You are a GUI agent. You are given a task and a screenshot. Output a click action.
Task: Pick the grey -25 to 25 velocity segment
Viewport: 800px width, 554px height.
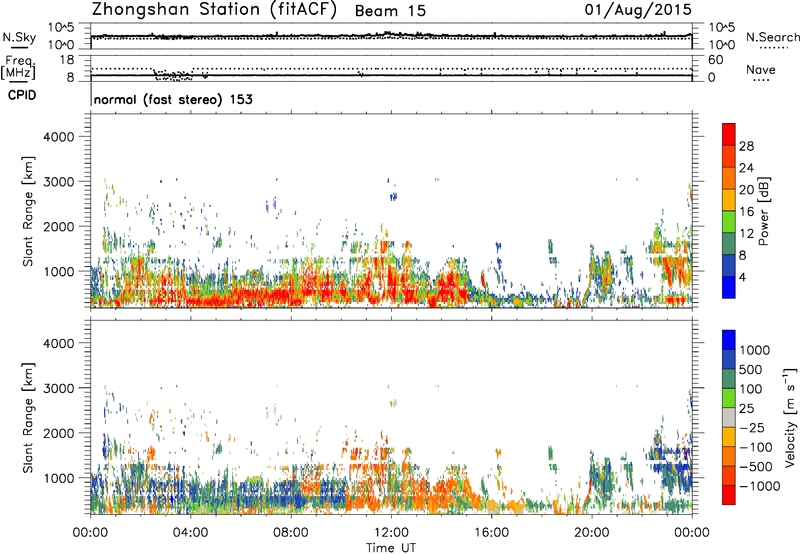(x=729, y=418)
